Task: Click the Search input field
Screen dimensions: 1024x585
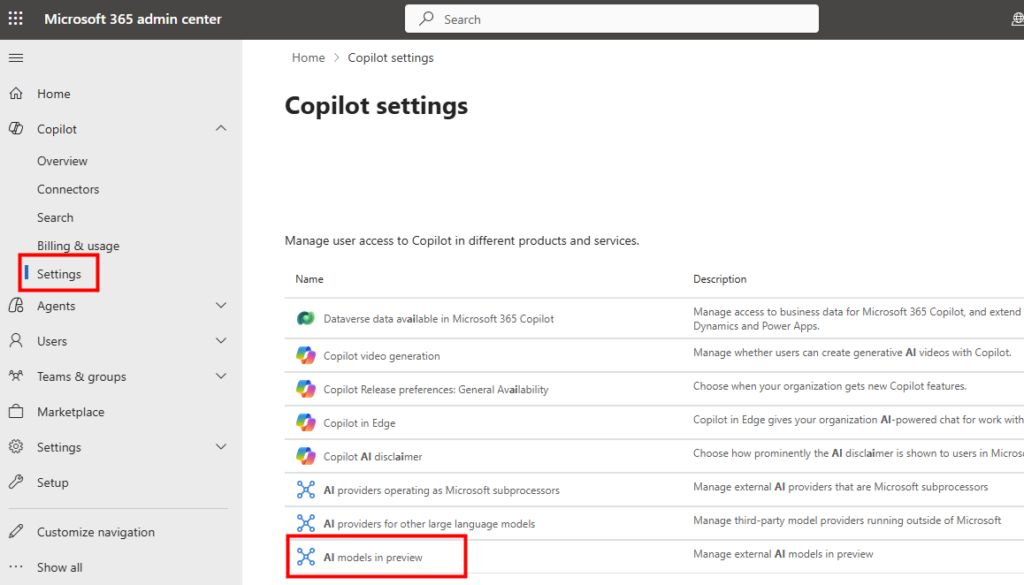Action: coord(611,19)
